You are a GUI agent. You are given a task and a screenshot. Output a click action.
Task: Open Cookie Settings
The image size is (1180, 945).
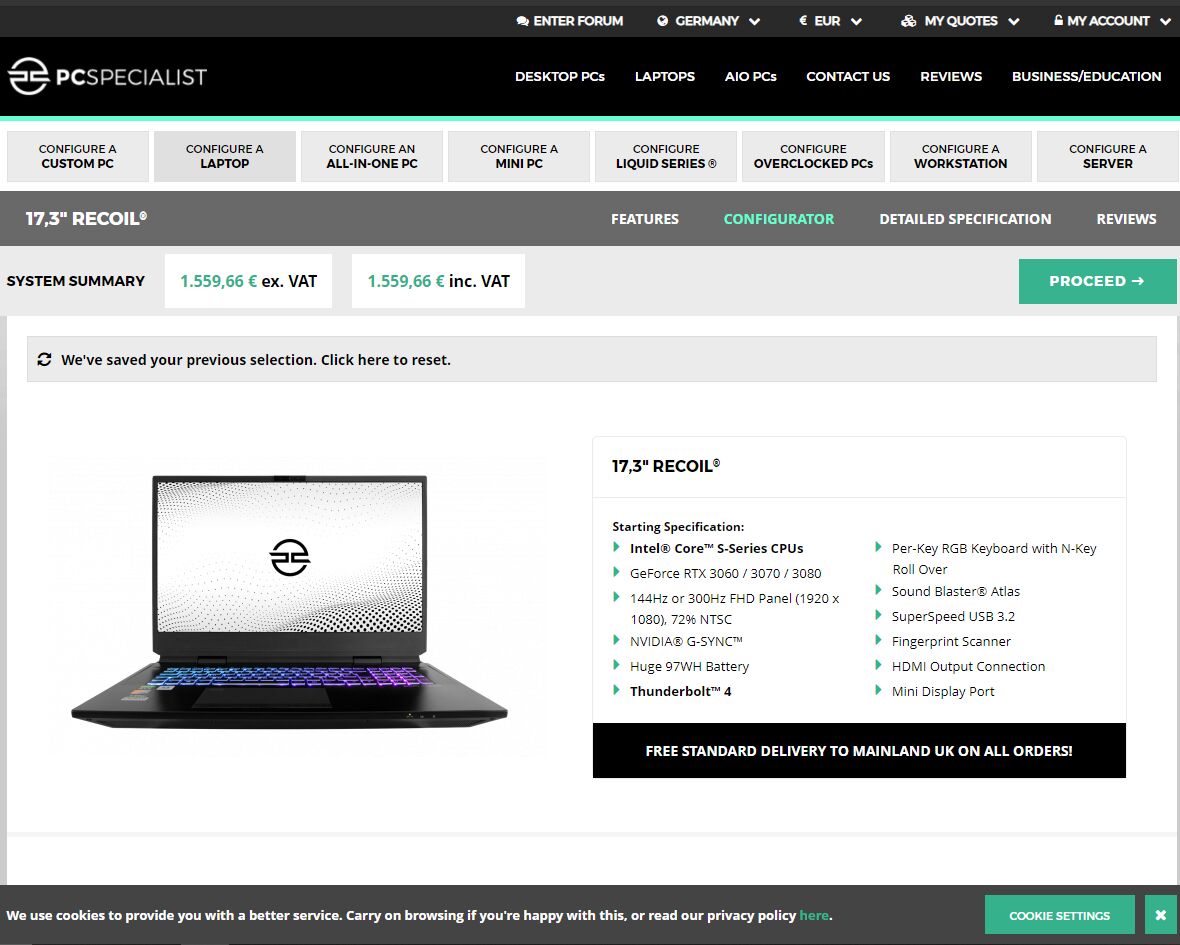(1059, 915)
